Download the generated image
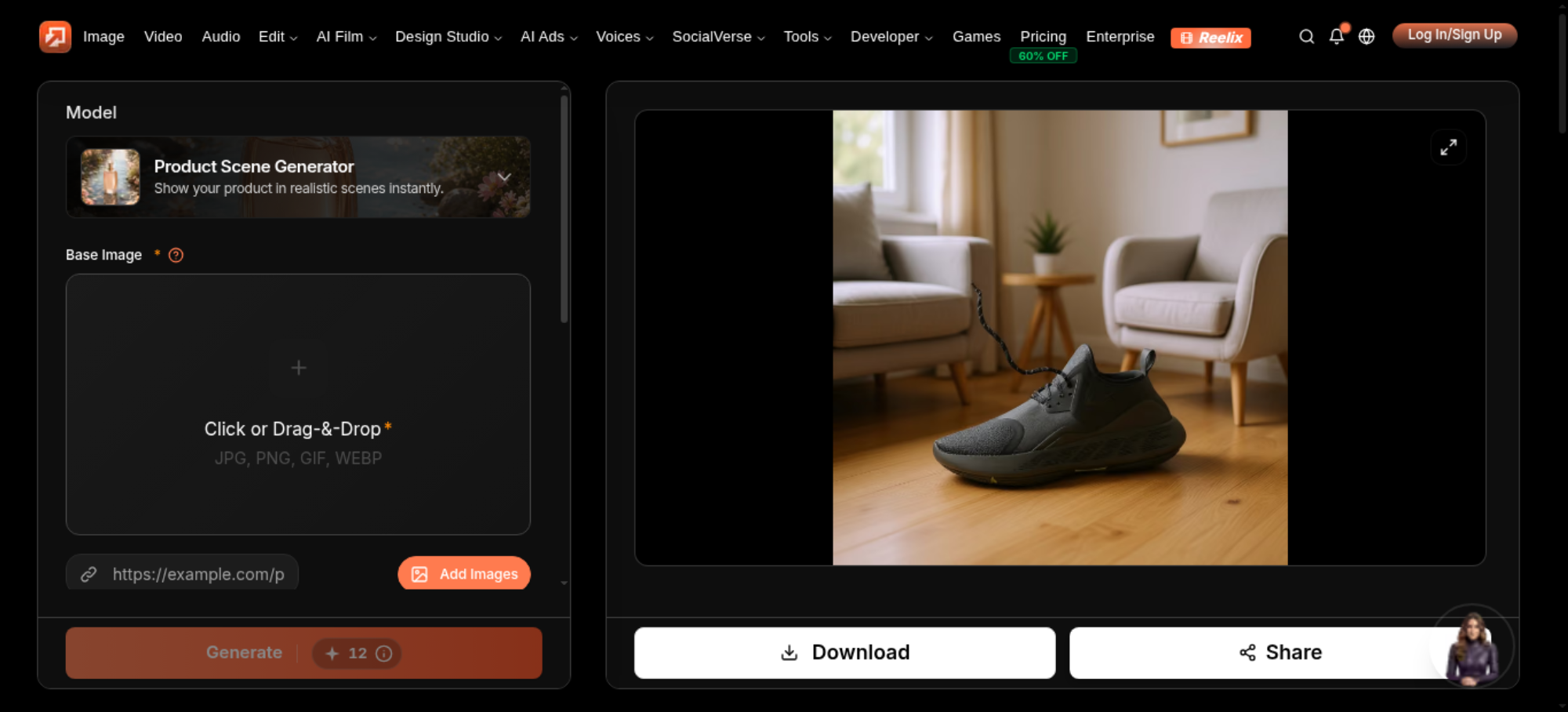The width and height of the screenshot is (1568, 712). click(x=844, y=652)
